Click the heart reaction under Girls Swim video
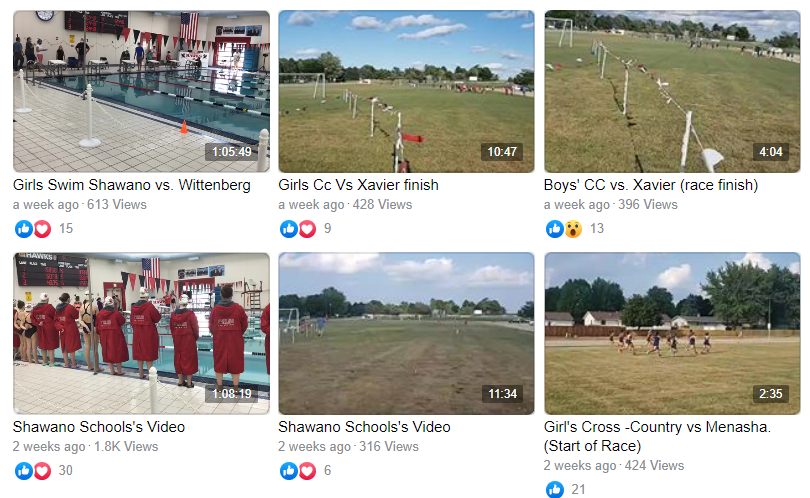 [x=42, y=228]
